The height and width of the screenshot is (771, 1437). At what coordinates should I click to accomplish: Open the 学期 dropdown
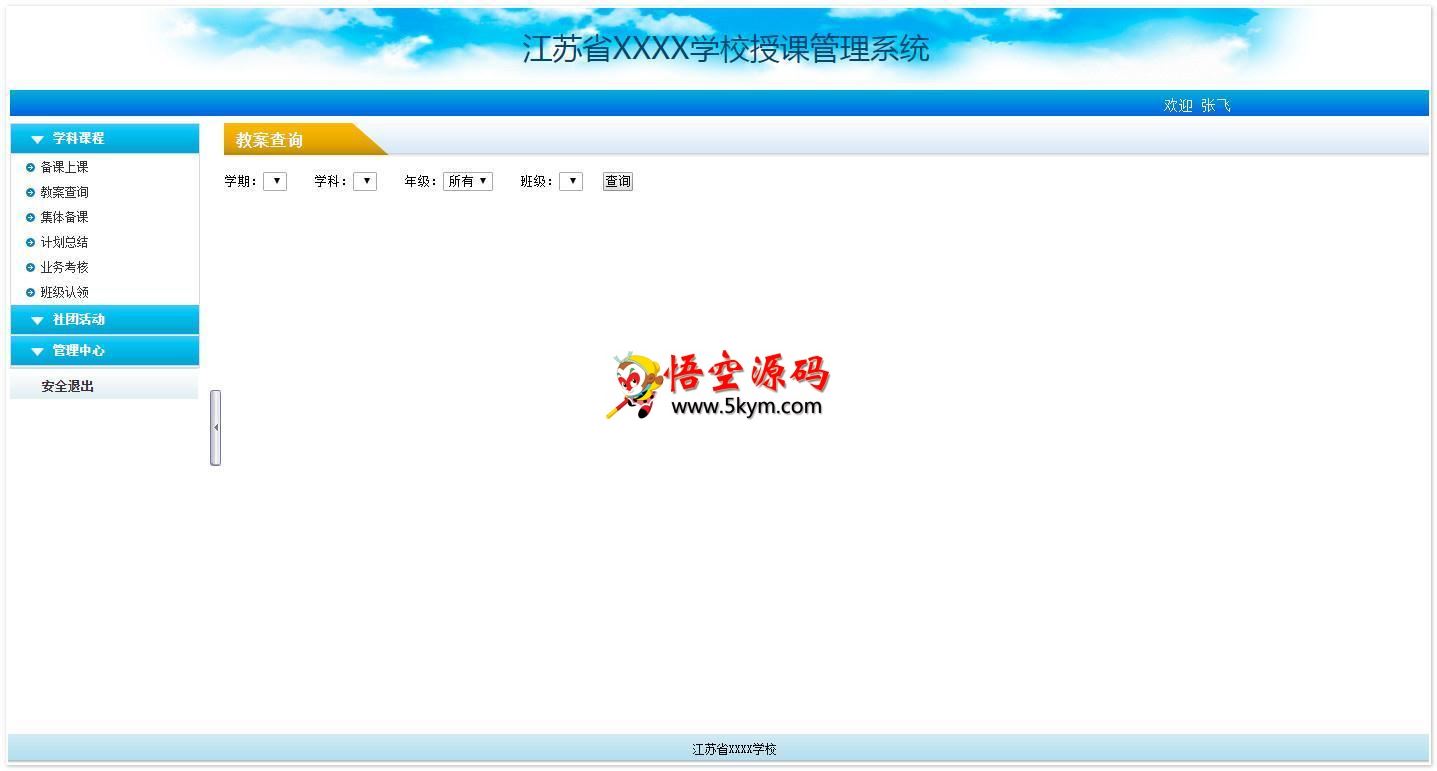pos(275,181)
